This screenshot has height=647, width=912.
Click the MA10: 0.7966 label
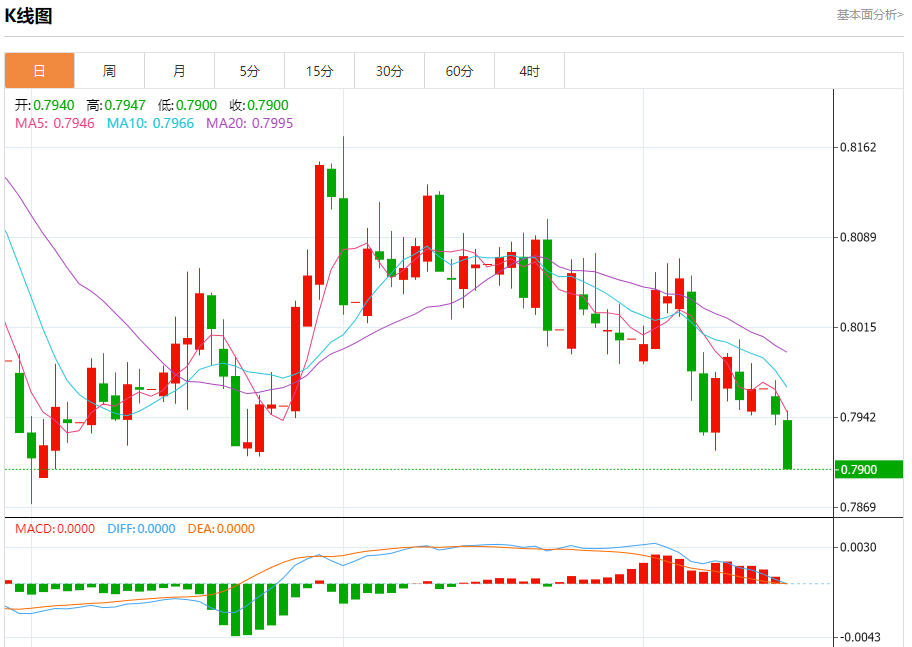(150, 123)
